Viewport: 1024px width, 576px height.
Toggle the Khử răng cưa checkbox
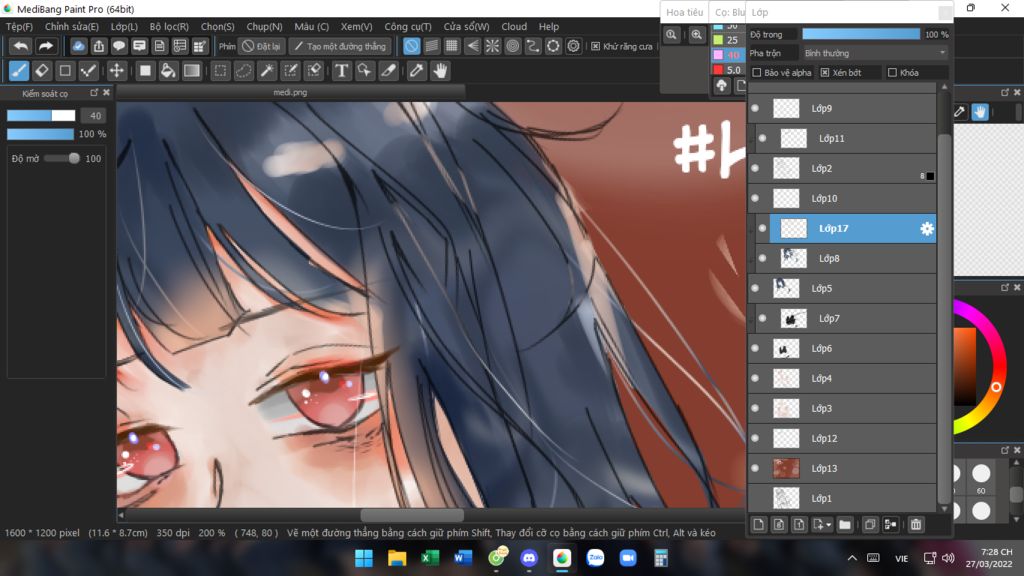click(x=596, y=46)
